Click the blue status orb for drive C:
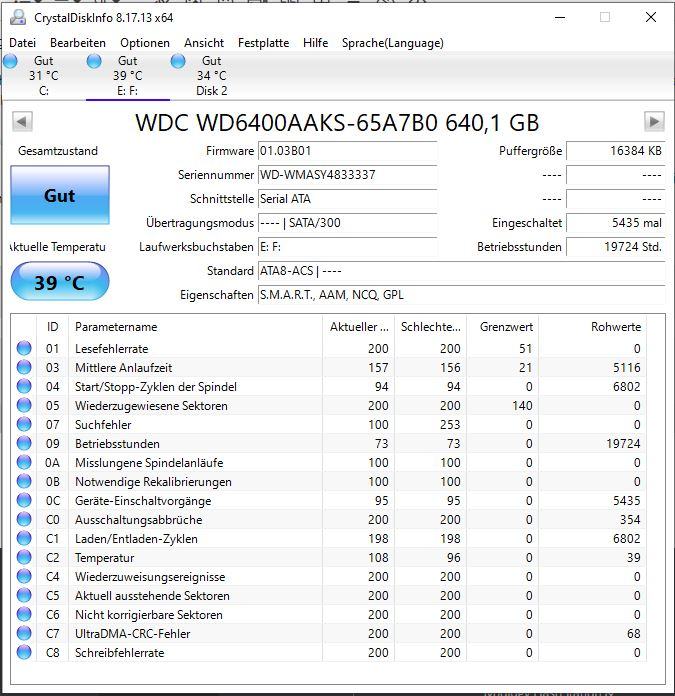Screen dimensions: 675x696 click(x=10, y=61)
